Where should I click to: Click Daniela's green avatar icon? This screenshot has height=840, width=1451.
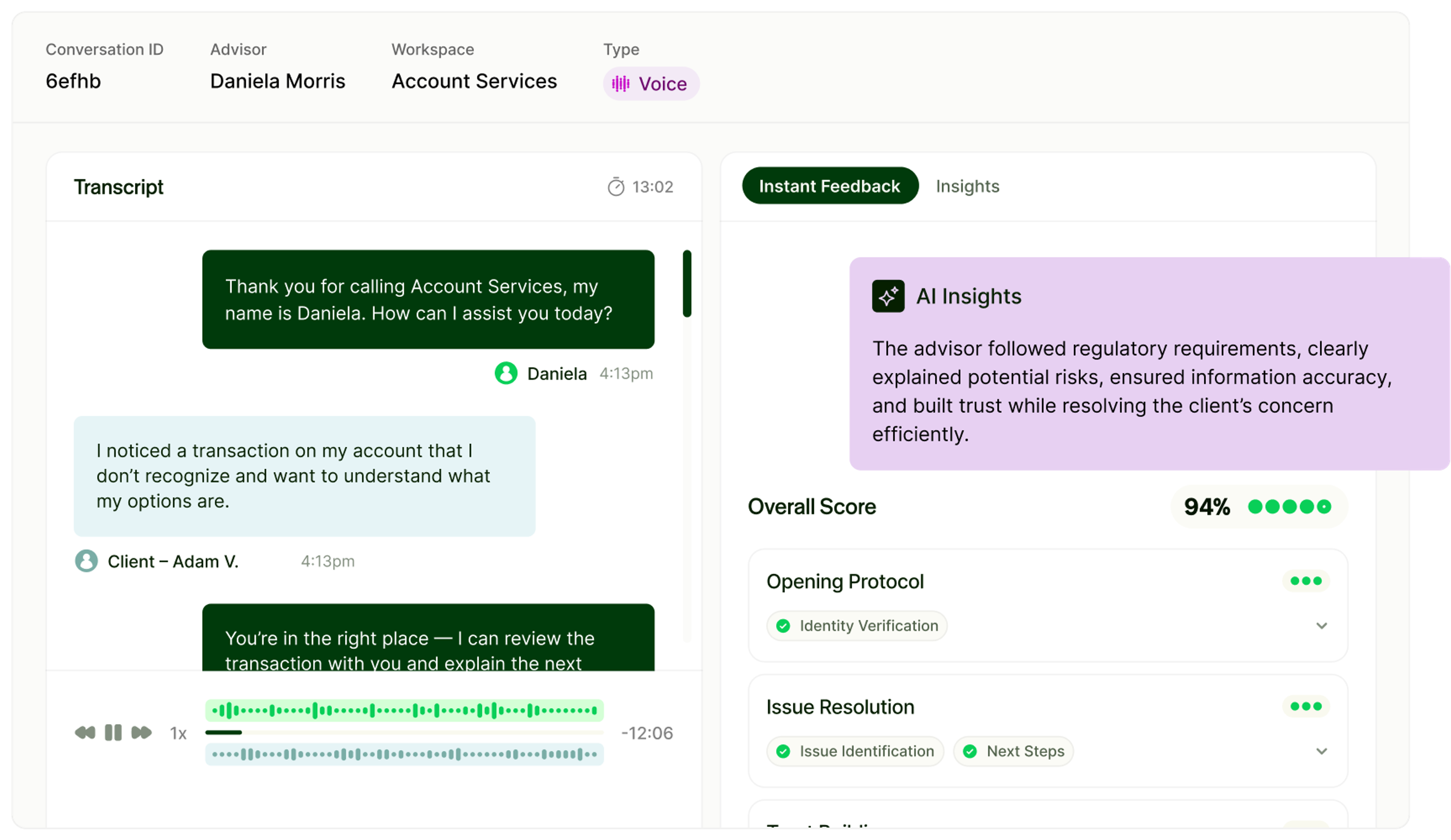tap(506, 374)
